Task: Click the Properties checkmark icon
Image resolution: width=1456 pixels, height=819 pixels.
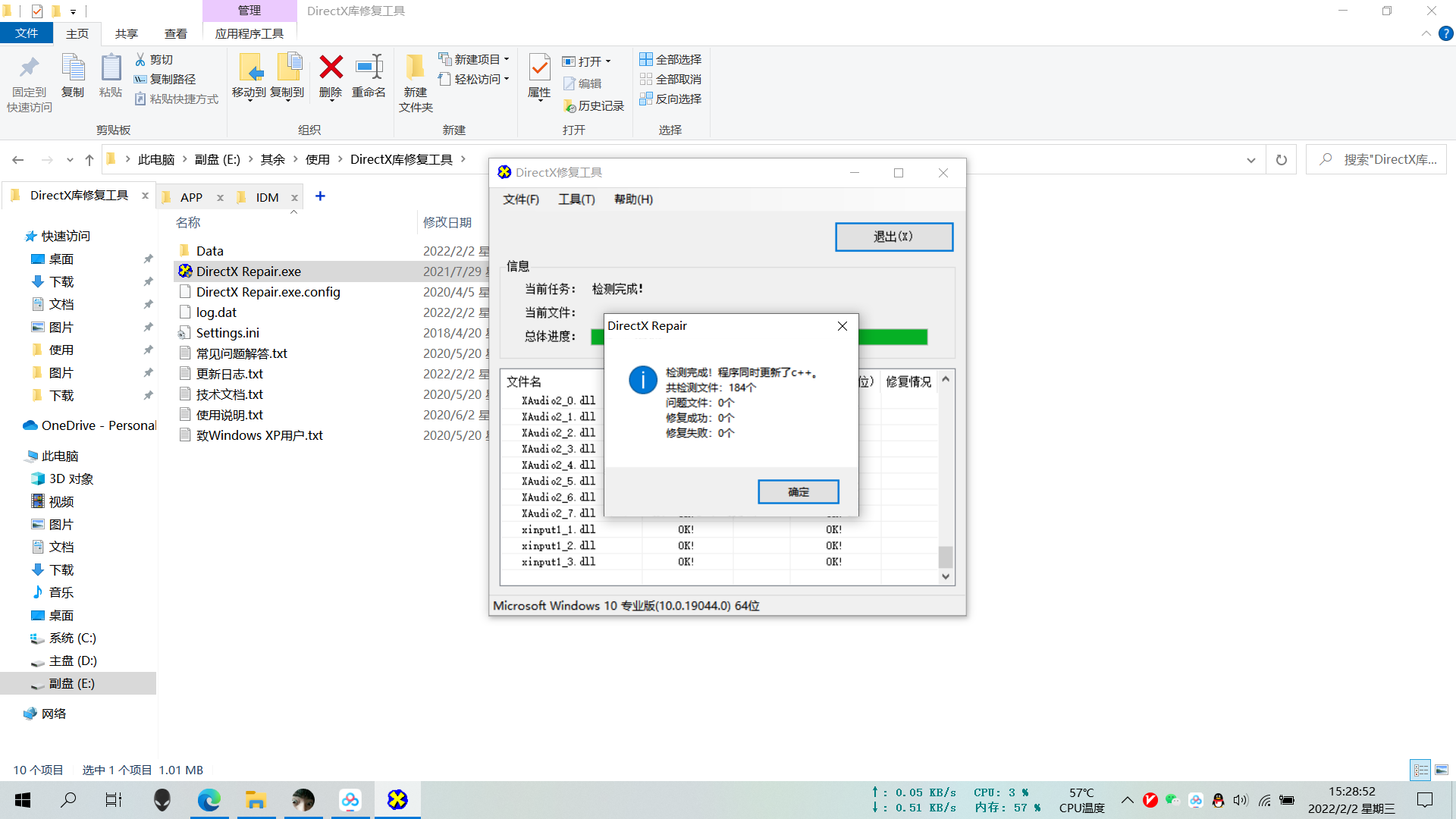Action: [x=539, y=68]
